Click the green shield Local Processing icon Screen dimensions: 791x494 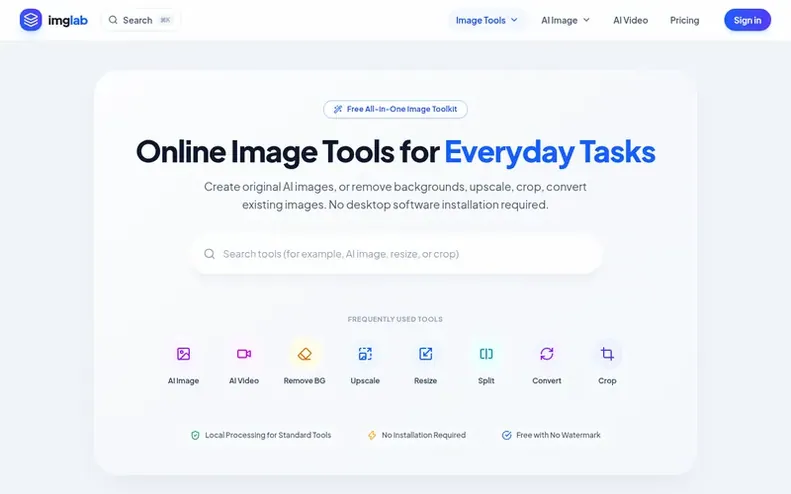pyautogui.click(x=195, y=435)
